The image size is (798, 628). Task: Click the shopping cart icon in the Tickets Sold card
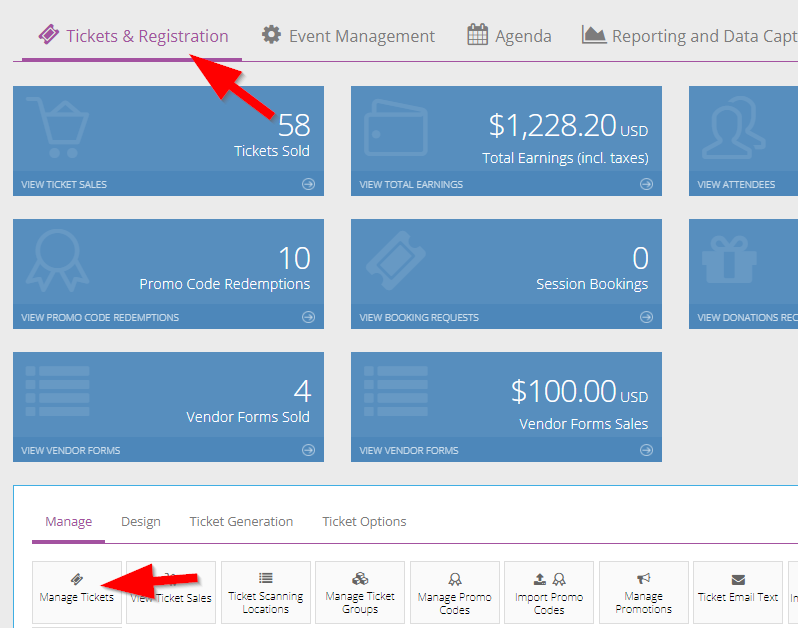[x=58, y=127]
